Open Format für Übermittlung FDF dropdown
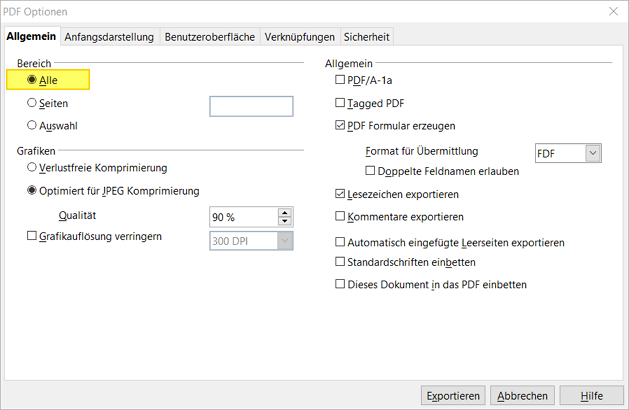Viewport: 629px width, 410px height. [x=593, y=153]
